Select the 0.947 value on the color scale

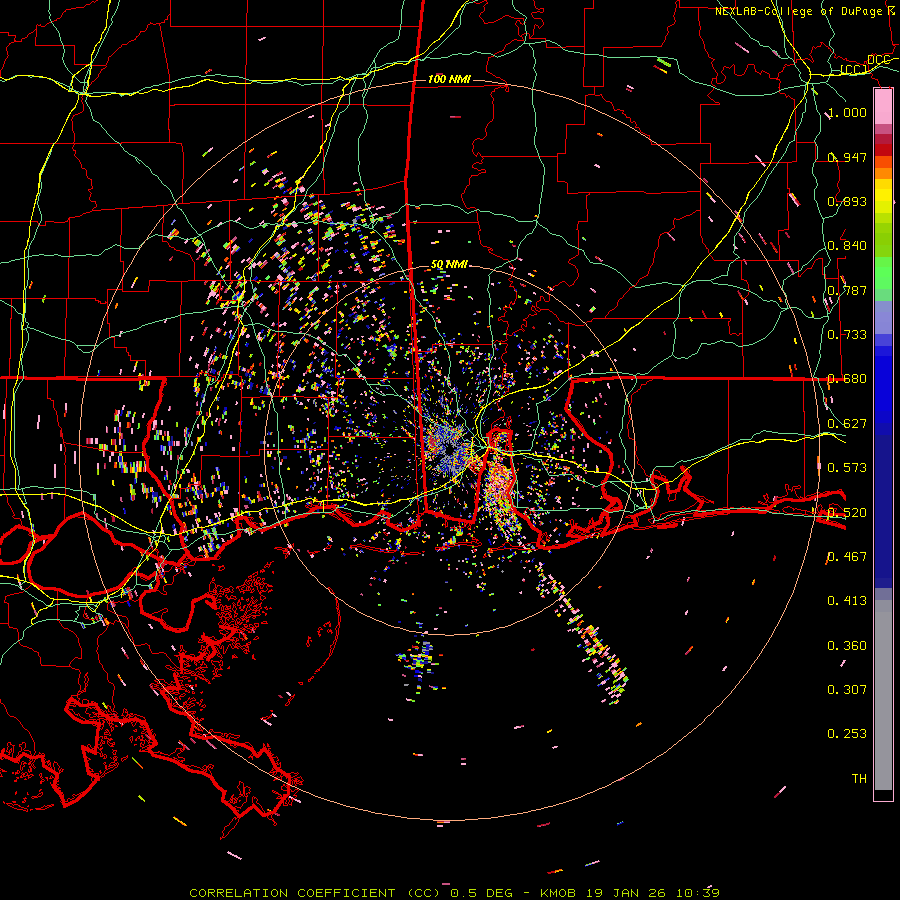(847, 157)
